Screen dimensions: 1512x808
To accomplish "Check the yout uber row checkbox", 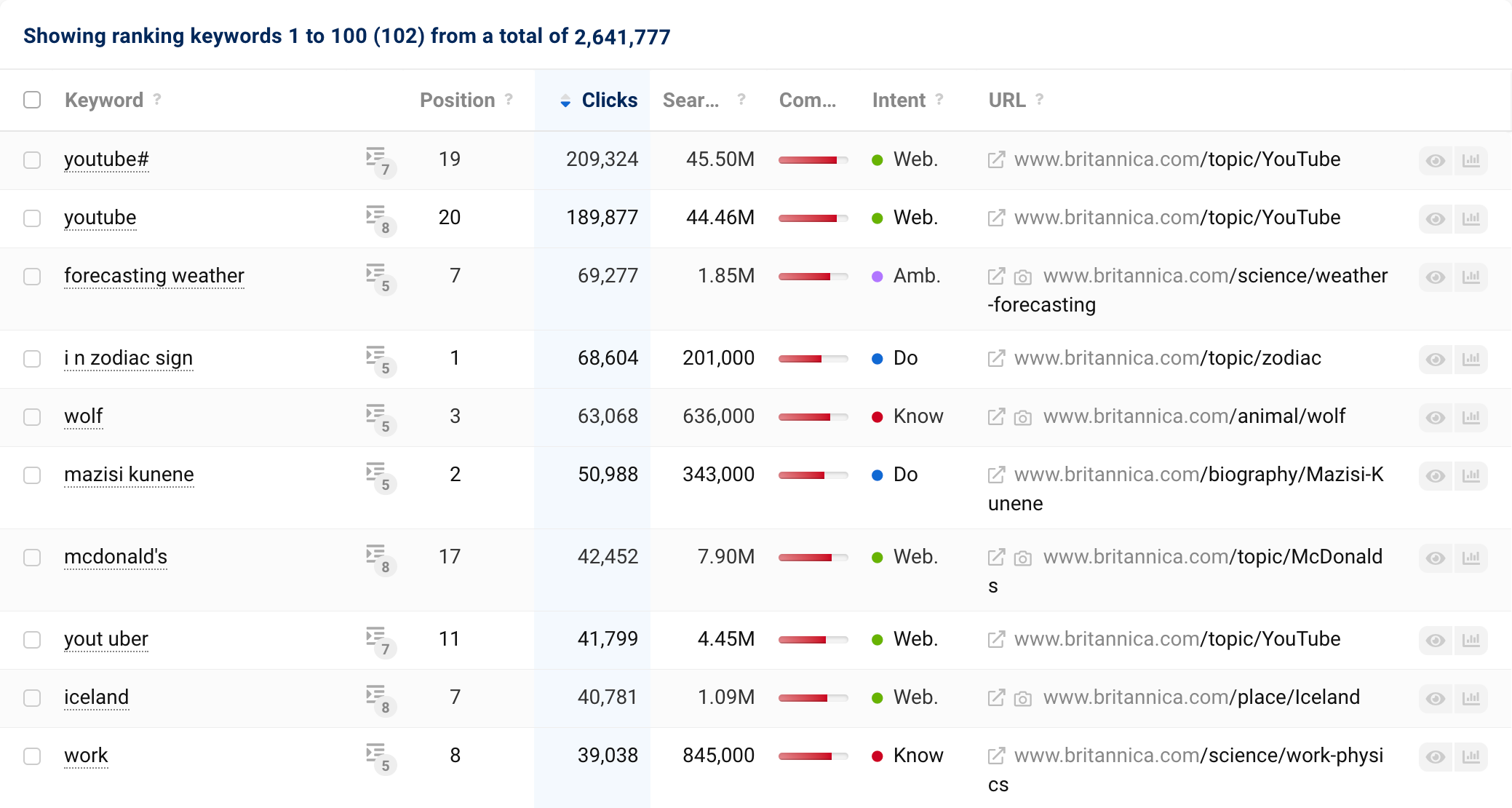I will [32, 639].
